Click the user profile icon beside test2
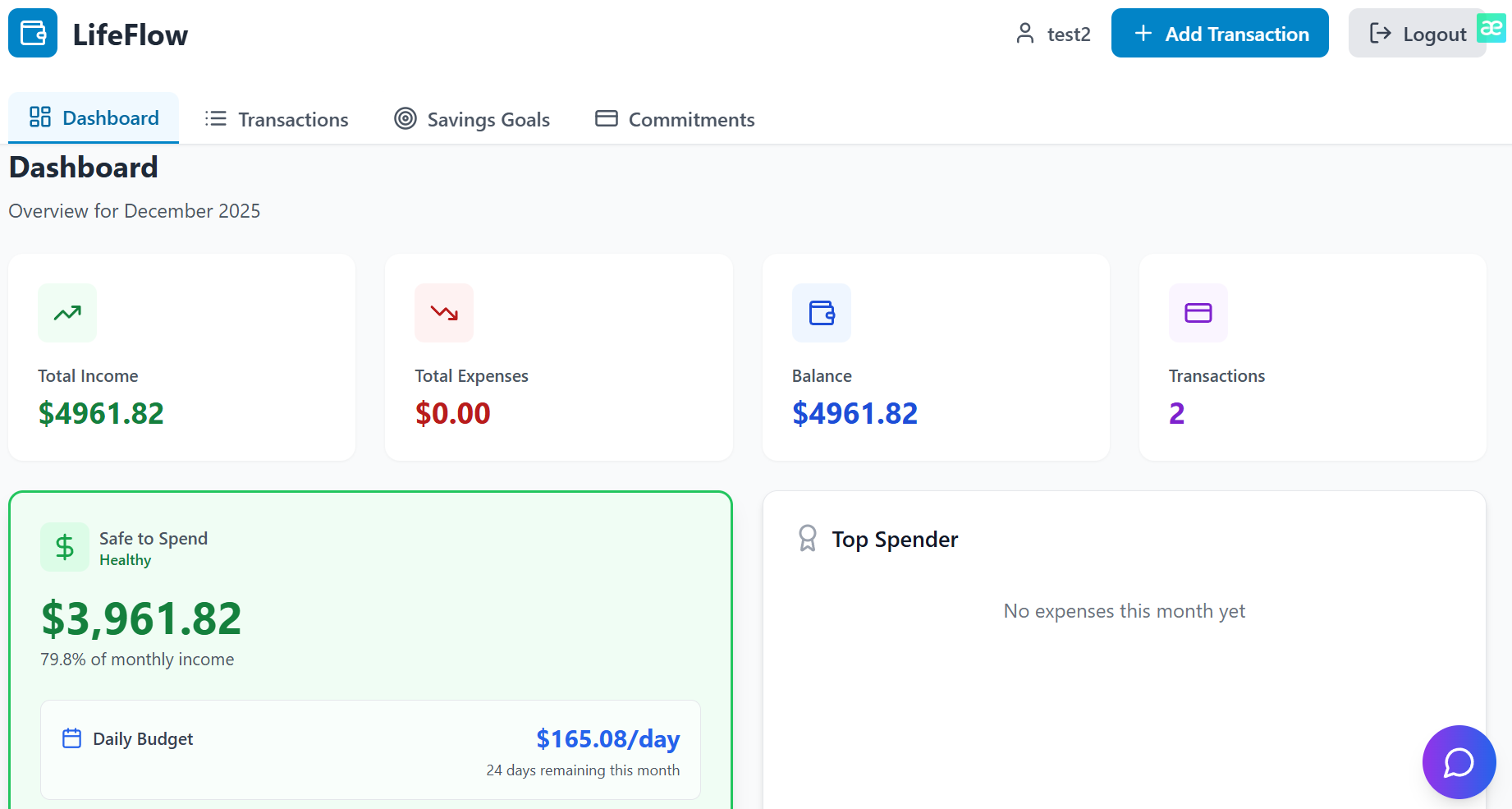 tap(1025, 34)
